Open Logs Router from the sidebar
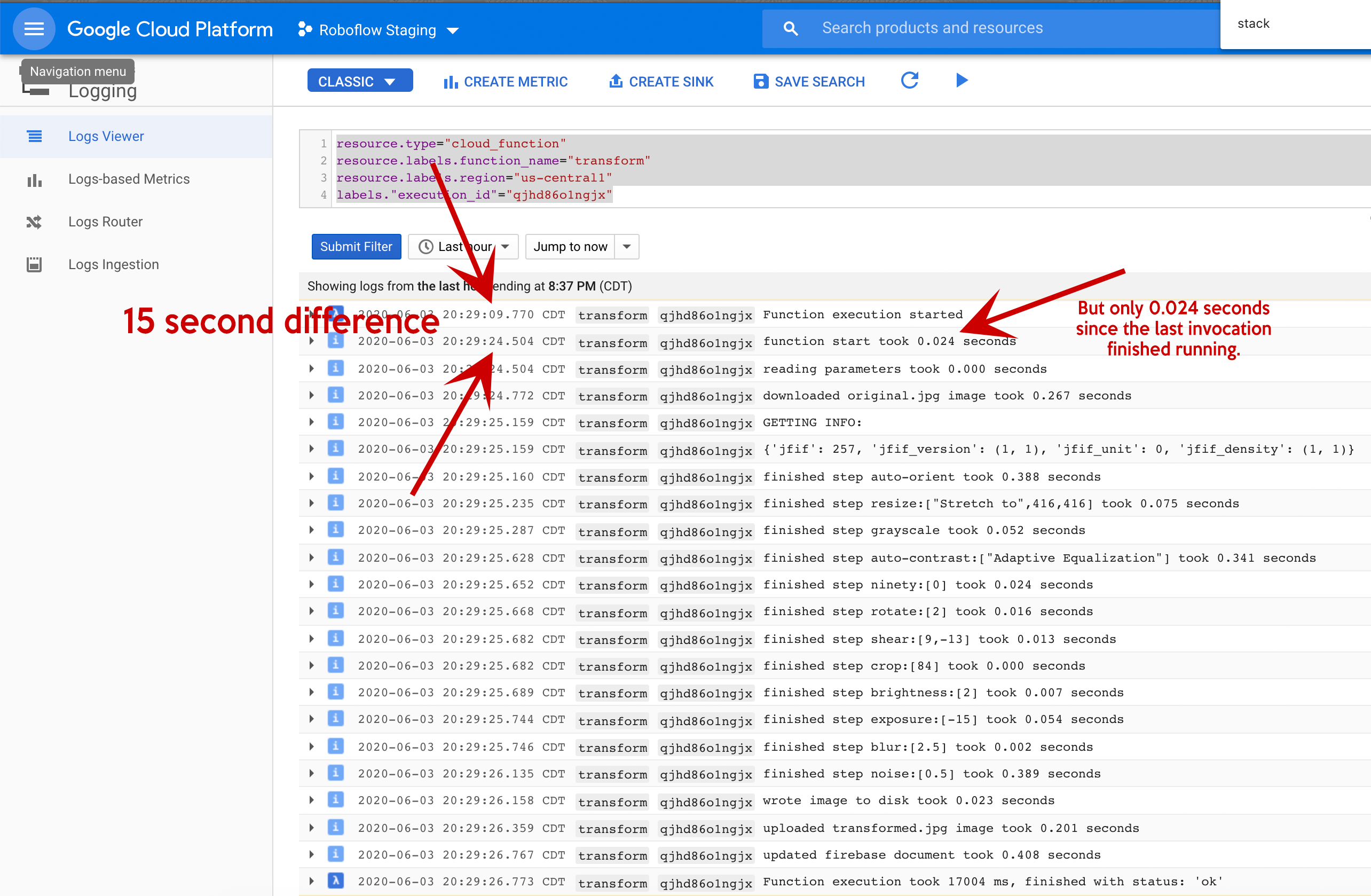 [x=105, y=223]
